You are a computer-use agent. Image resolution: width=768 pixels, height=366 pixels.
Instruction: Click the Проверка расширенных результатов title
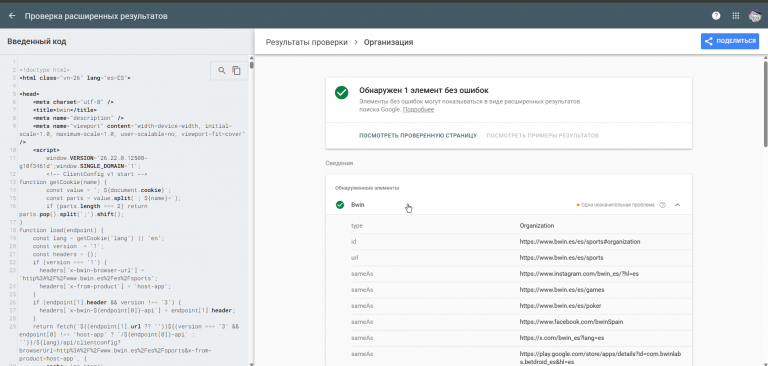(x=96, y=16)
